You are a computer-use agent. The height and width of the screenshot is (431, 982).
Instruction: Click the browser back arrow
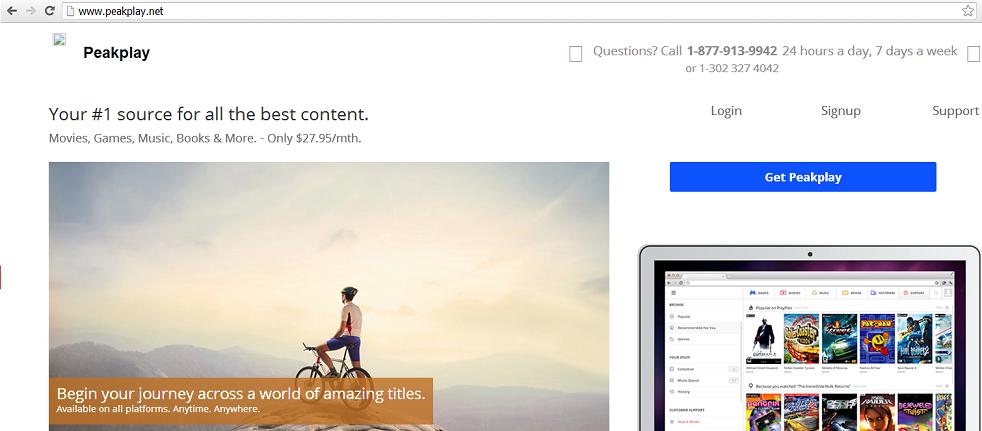click(11, 10)
